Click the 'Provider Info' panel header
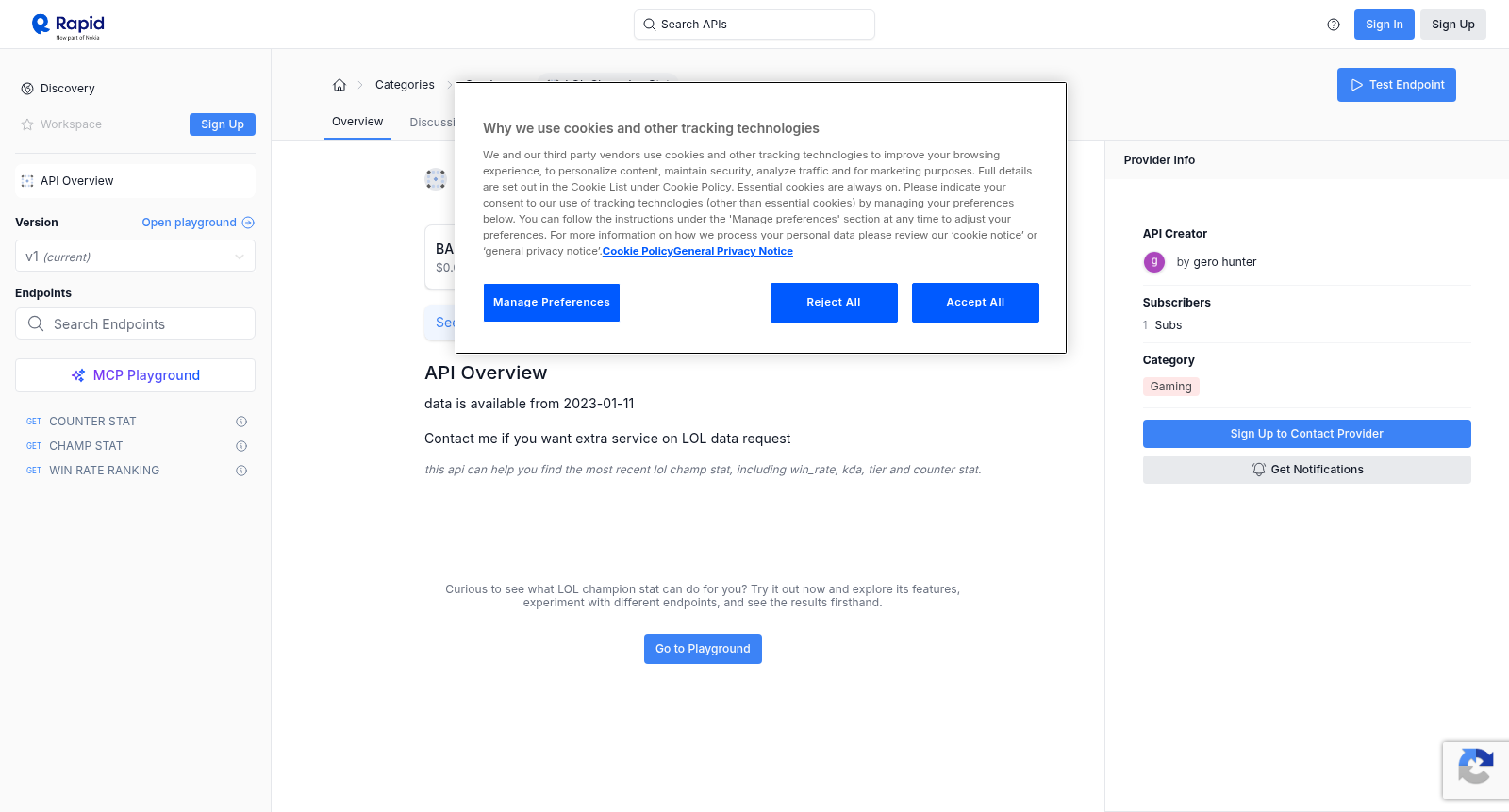Screen dimensions: 1509x812 point(1159,160)
